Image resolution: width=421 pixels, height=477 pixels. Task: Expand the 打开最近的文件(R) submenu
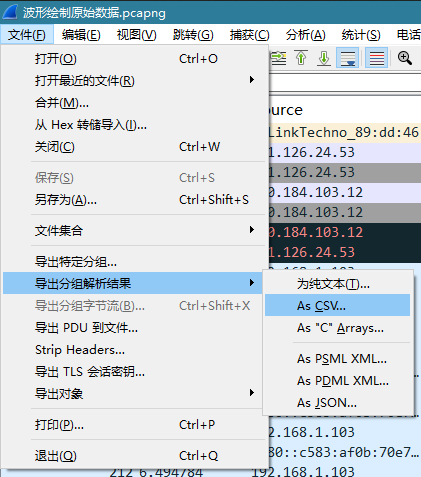pyautogui.click(x=134, y=80)
